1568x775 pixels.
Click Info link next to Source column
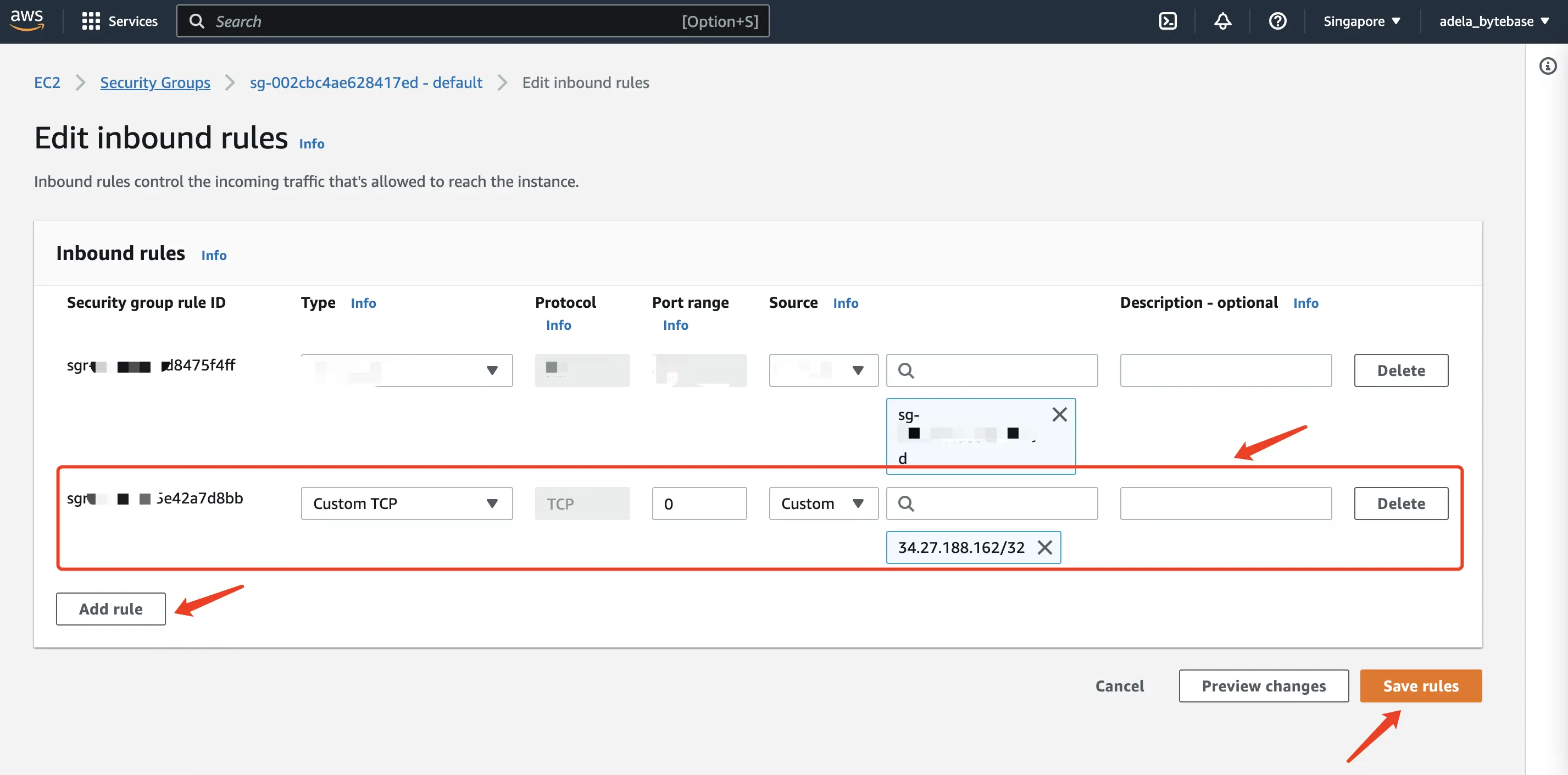click(846, 303)
